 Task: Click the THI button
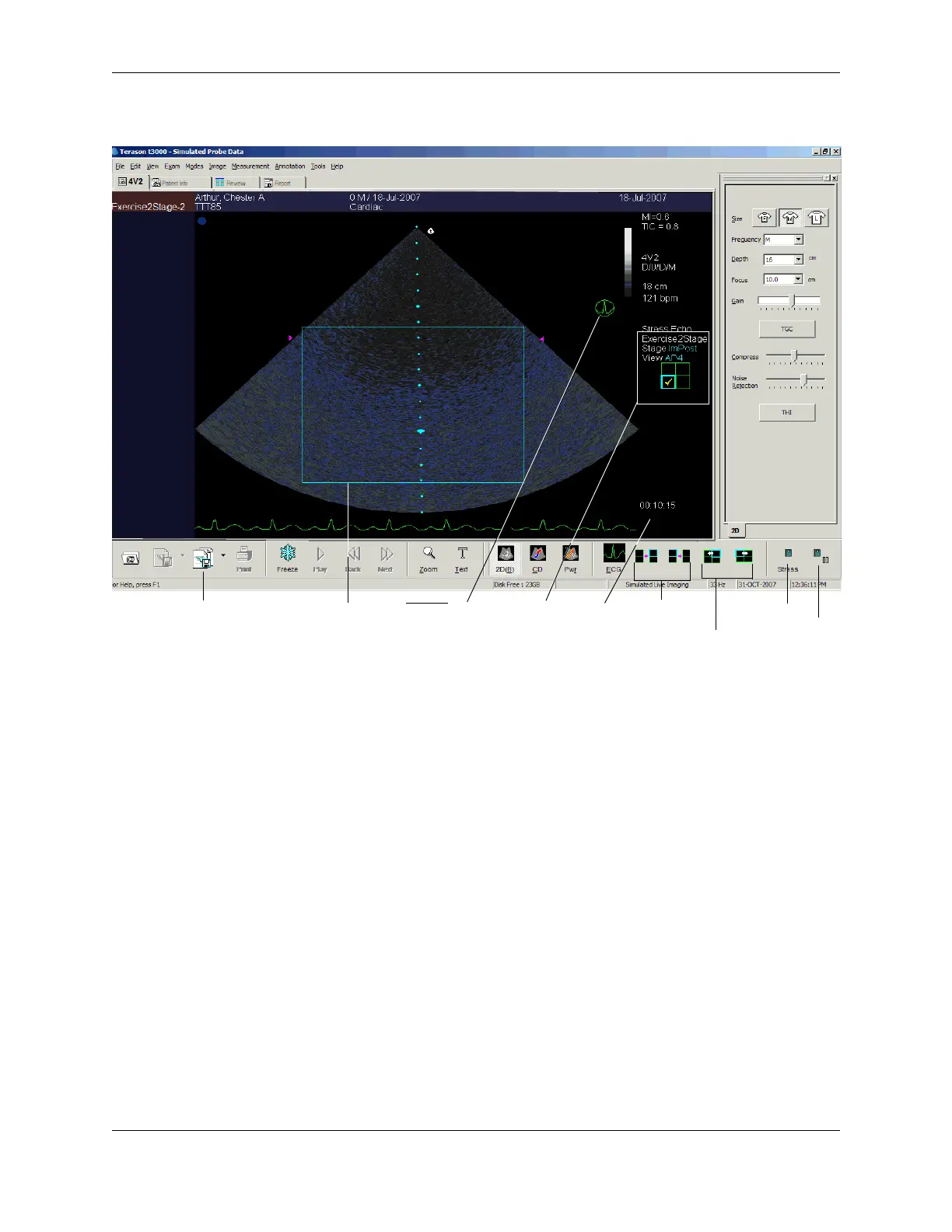pyautogui.click(x=787, y=412)
